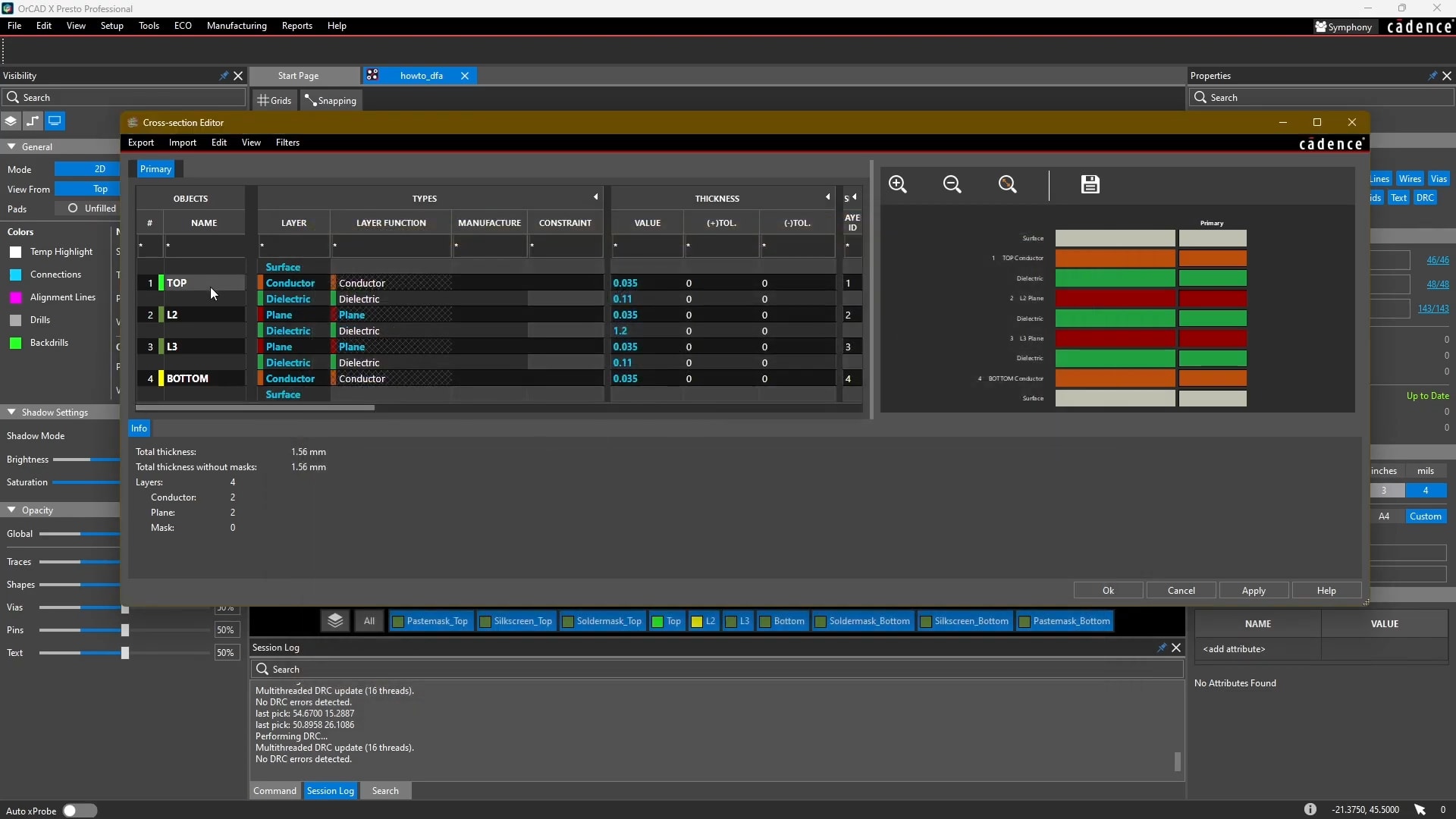Viewport: 1456px width, 819px height.
Task: Click the Cross-section Editor title icon
Action: (x=133, y=123)
